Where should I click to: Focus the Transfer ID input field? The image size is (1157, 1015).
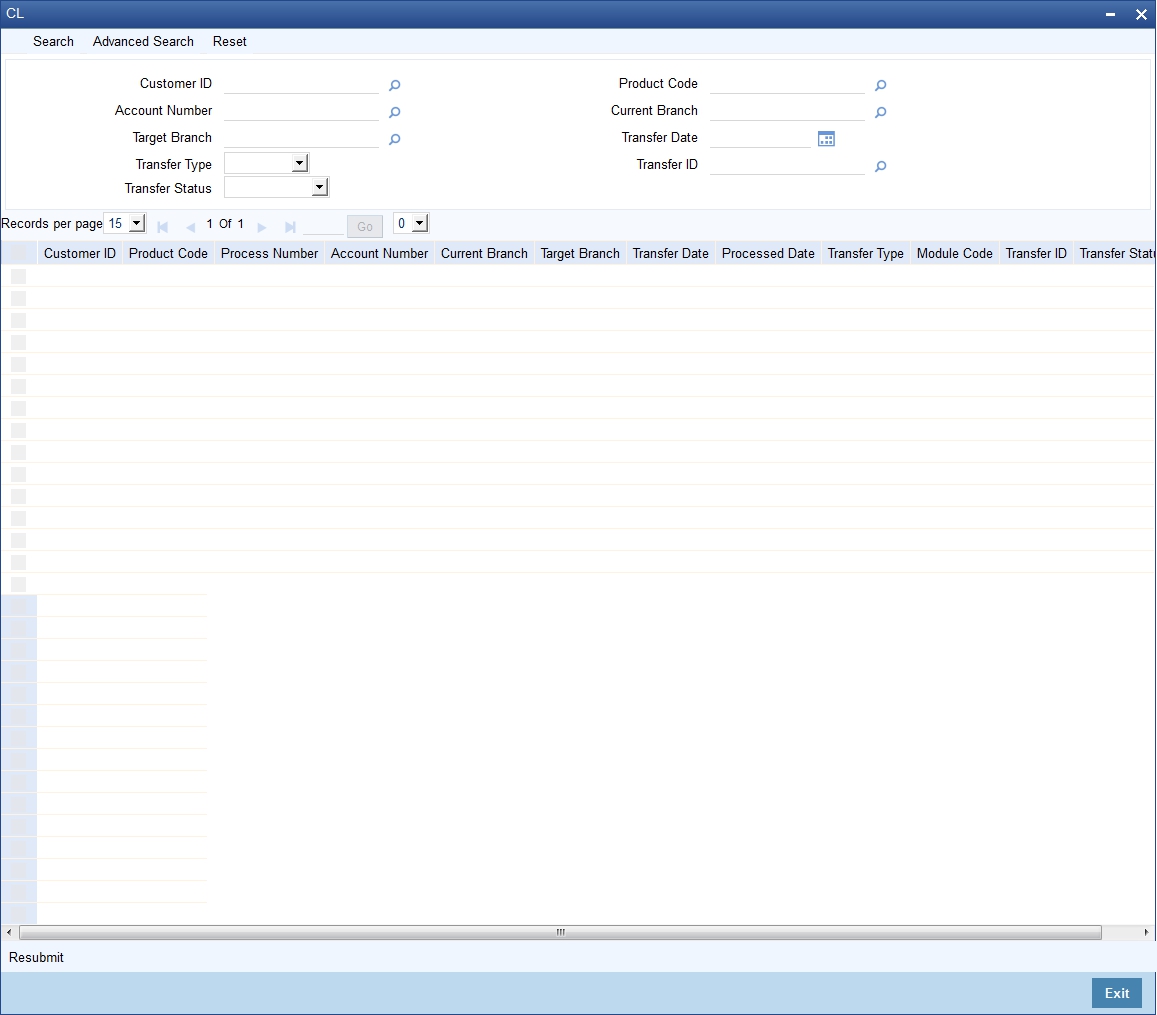pyautogui.click(x=787, y=165)
